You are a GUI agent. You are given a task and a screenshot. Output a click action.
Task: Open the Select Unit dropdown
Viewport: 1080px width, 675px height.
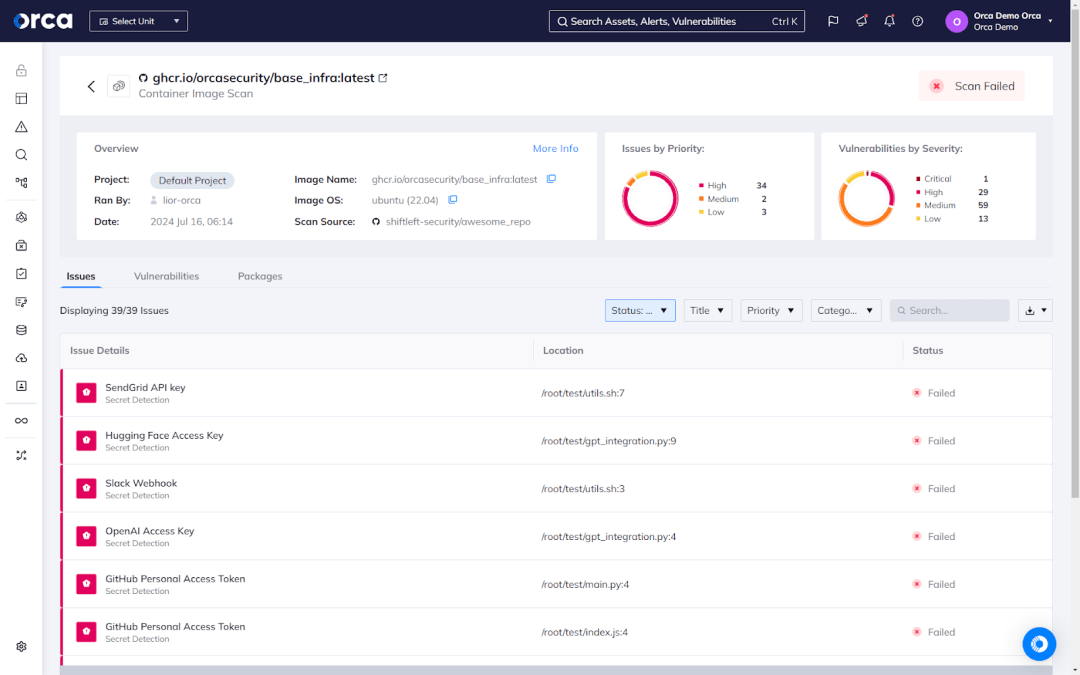[138, 21]
